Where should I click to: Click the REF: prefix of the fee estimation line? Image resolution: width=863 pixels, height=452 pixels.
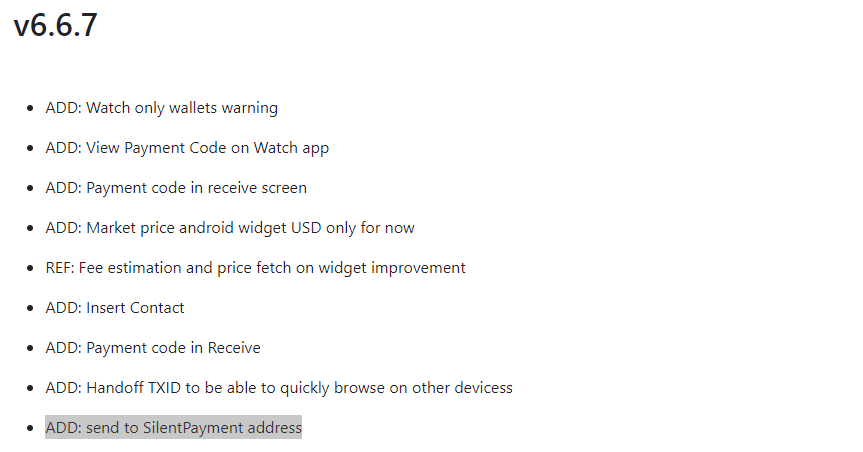pyautogui.click(x=60, y=268)
